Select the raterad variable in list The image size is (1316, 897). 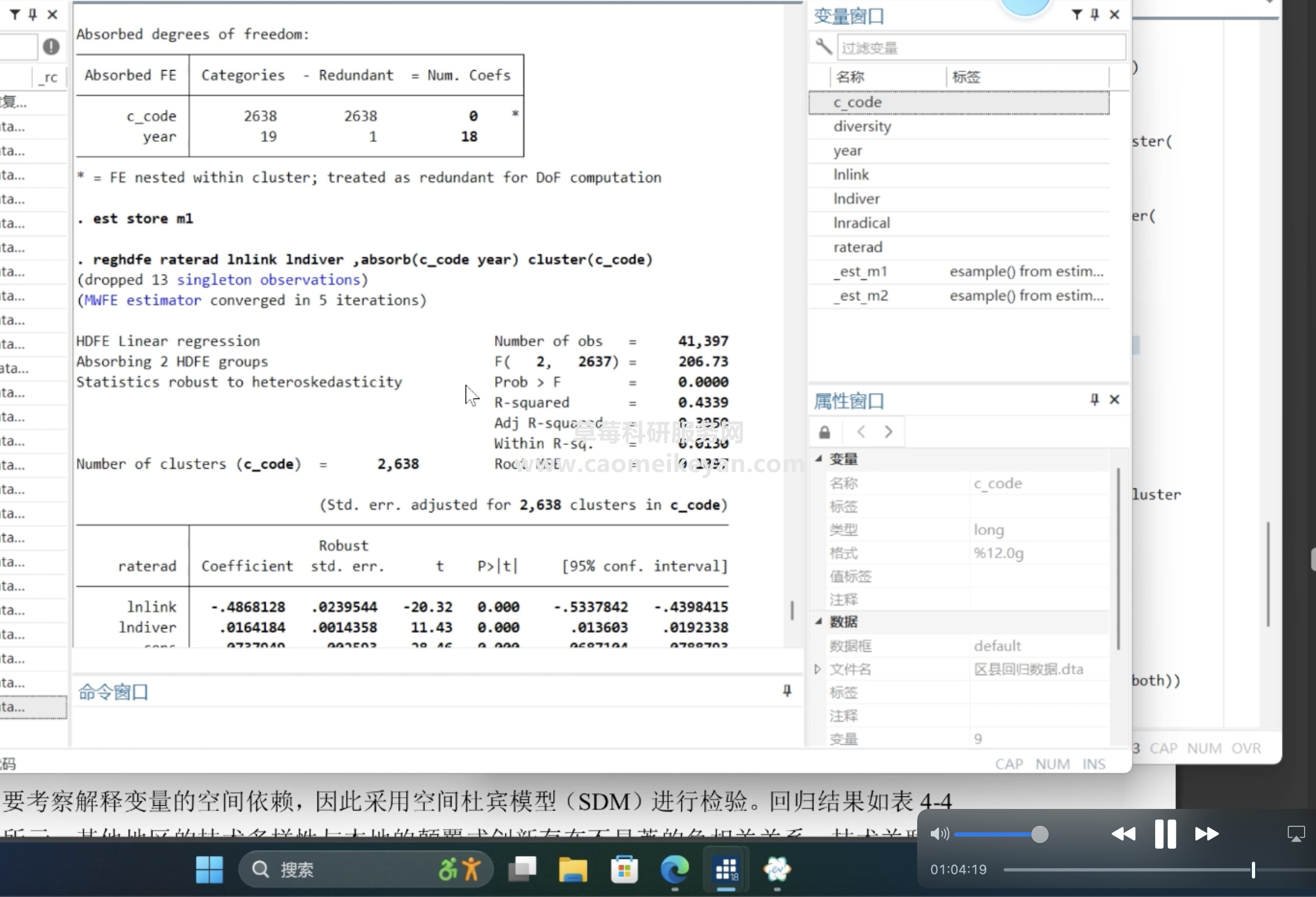857,247
